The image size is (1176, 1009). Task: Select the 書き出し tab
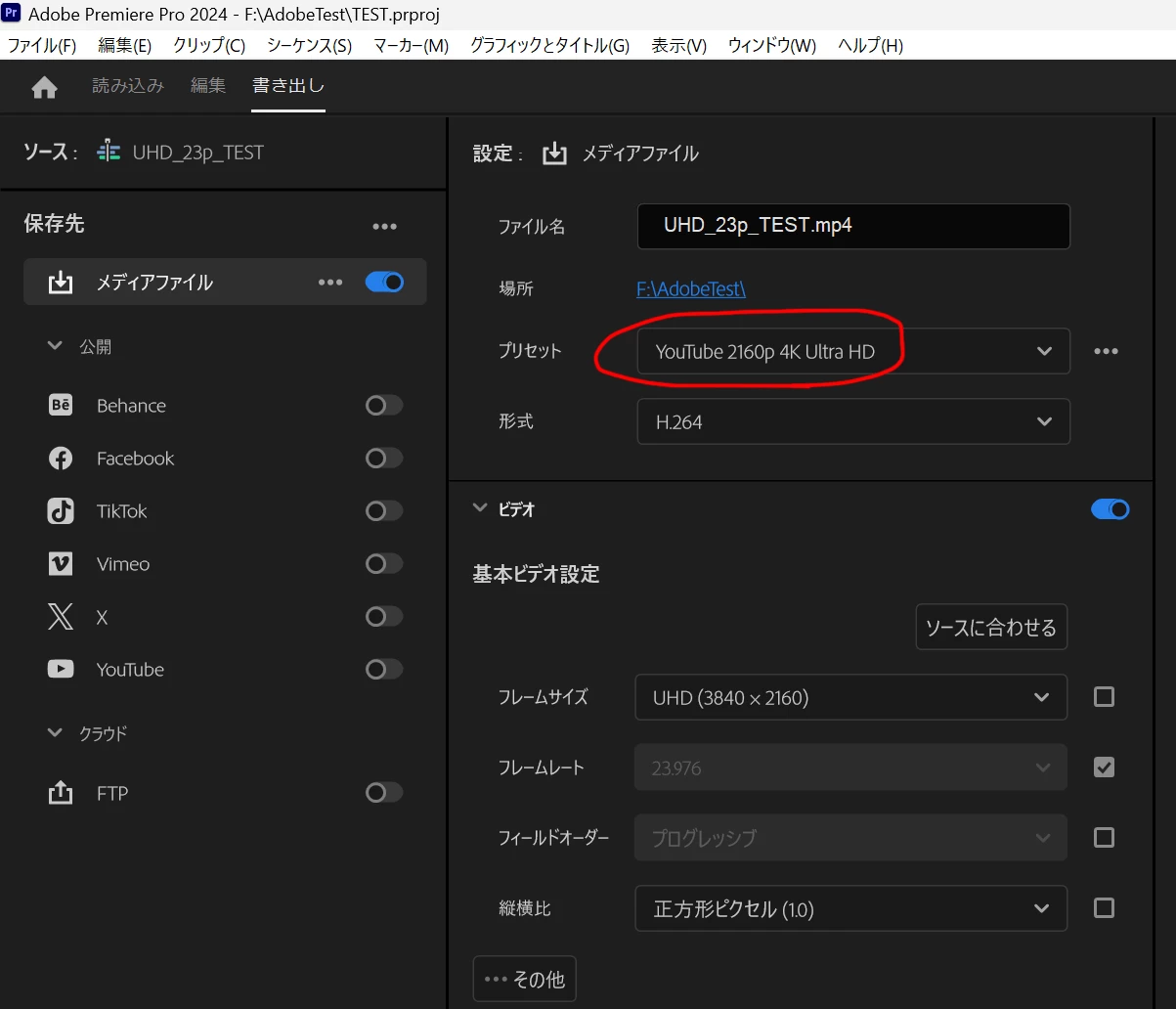pos(288,86)
